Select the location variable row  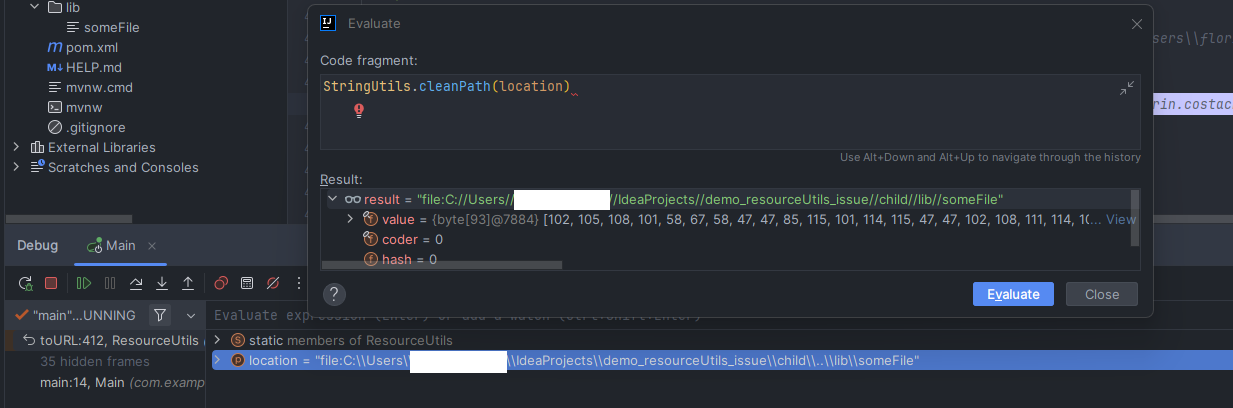[720, 360]
